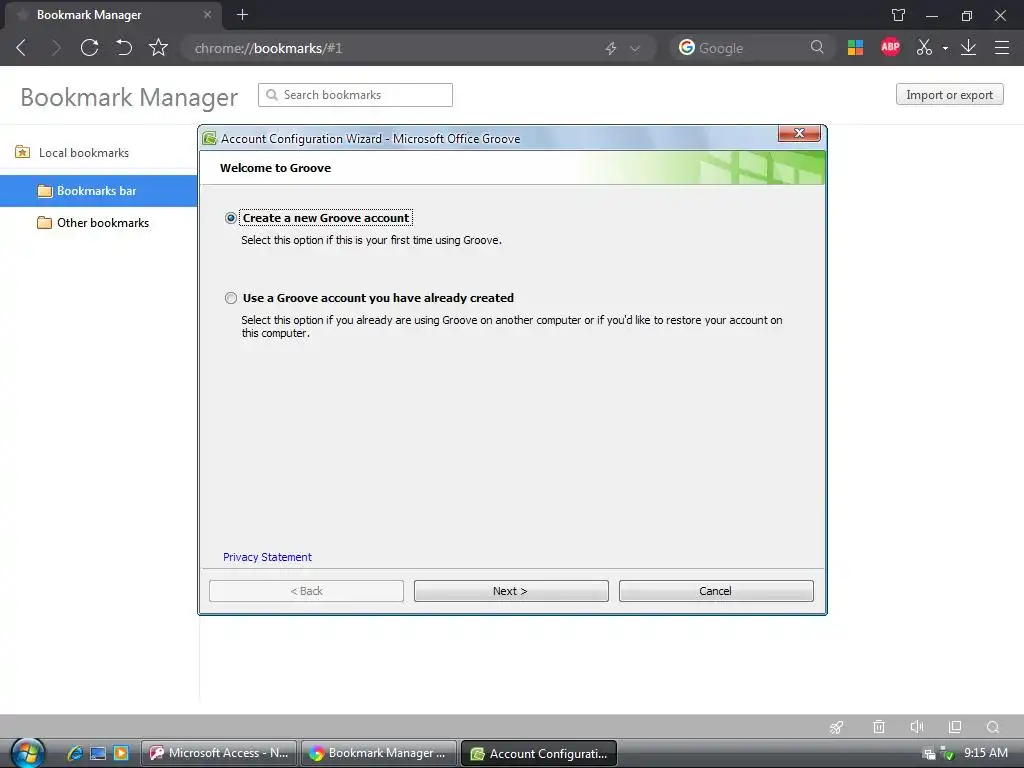Click the Groove icon in dialog title bar

pyautogui.click(x=210, y=138)
